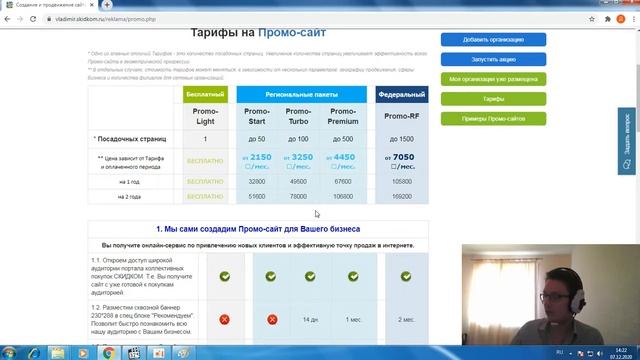Click heading 'Мы сами создадим Промо-сайт для Вашего бизнеса'
The width and height of the screenshot is (640, 360).
258,229
